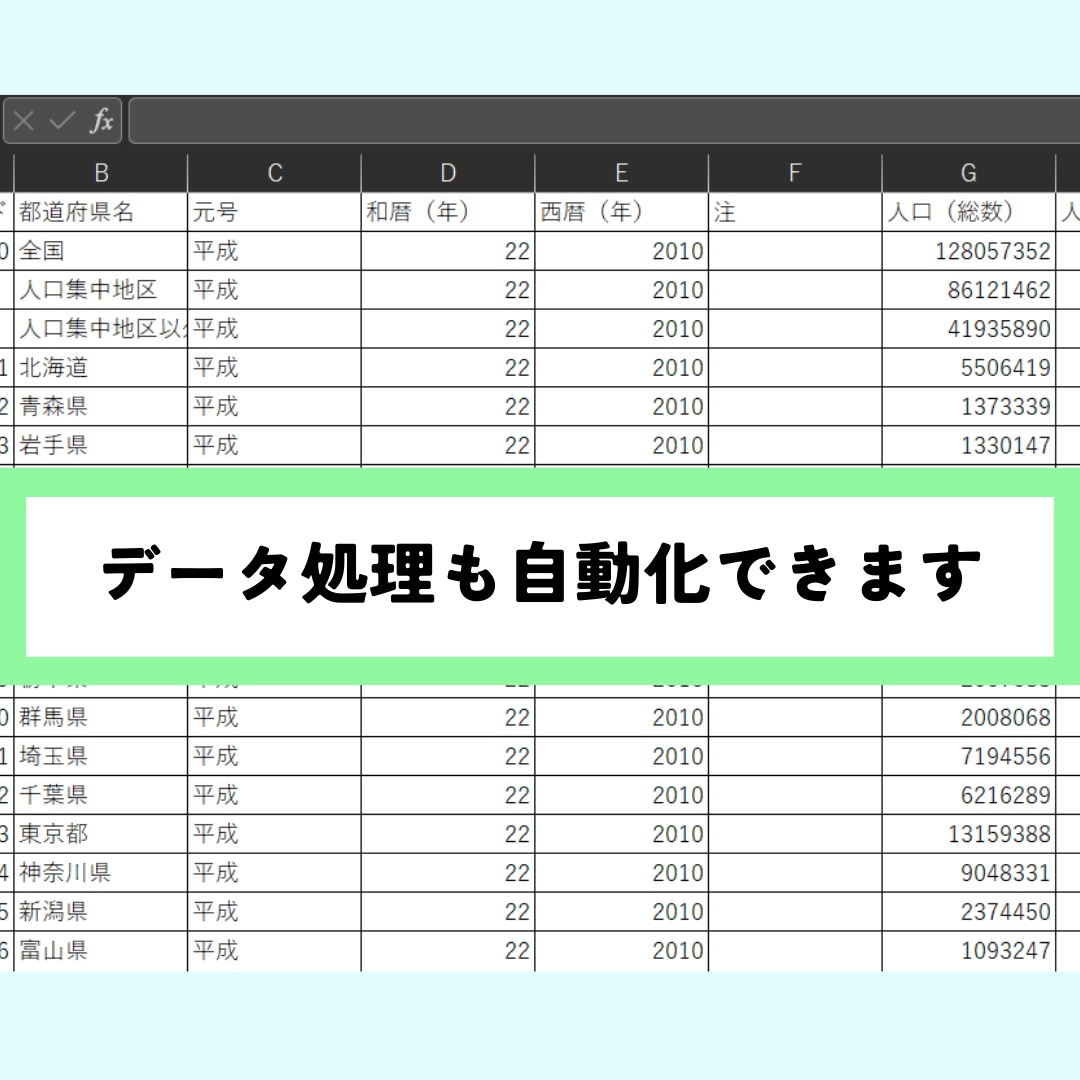1080x1080 pixels.
Task: Click population value 2008068
Action: point(969,718)
